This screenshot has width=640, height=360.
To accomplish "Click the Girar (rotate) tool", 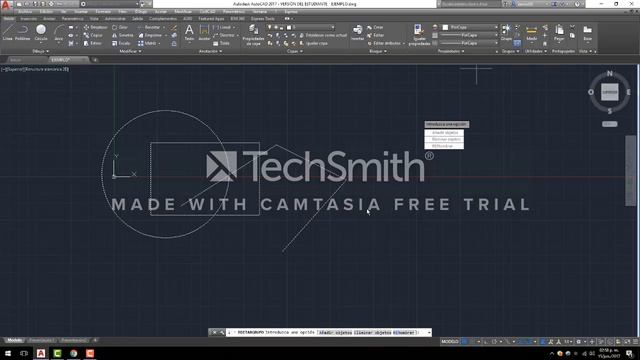I will coord(120,27).
